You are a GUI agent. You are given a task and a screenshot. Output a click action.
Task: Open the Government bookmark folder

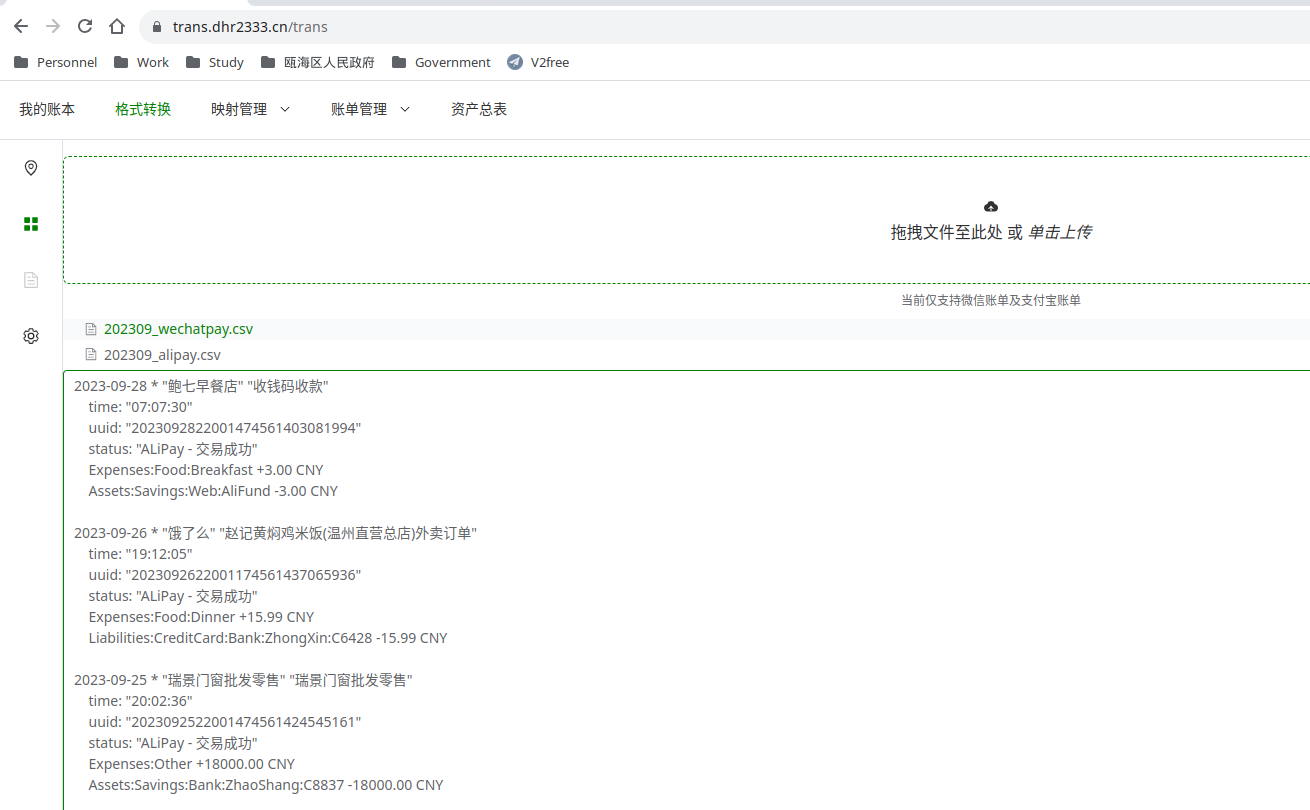[440, 62]
